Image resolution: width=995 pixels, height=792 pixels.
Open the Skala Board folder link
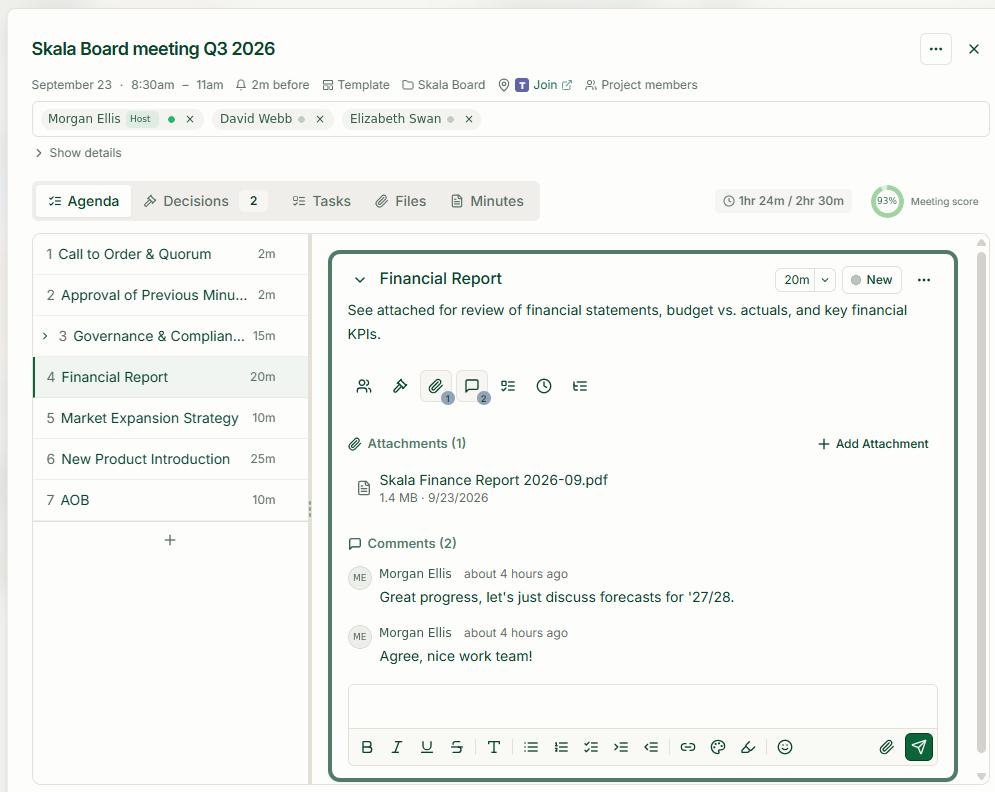click(x=444, y=85)
